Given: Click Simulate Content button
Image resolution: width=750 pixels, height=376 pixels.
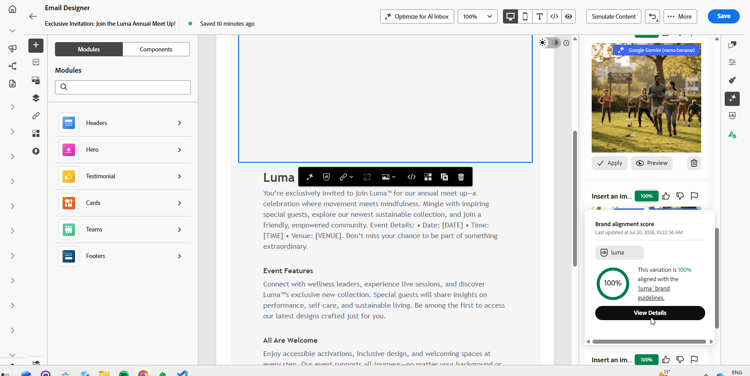Looking at the screenshot, I should click(x=613, y=16).
